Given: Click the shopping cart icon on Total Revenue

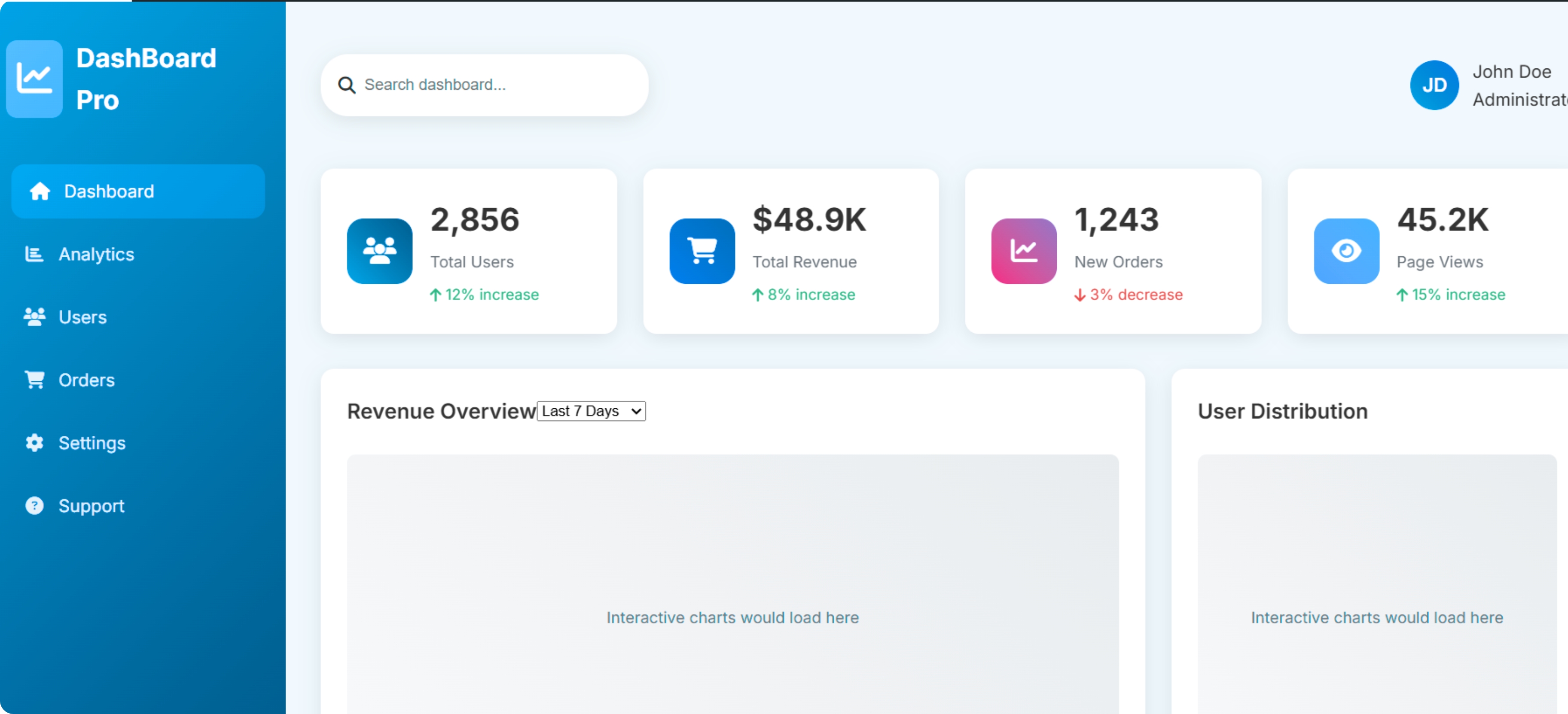Looking at the screenshot, I should coord(701,251).
